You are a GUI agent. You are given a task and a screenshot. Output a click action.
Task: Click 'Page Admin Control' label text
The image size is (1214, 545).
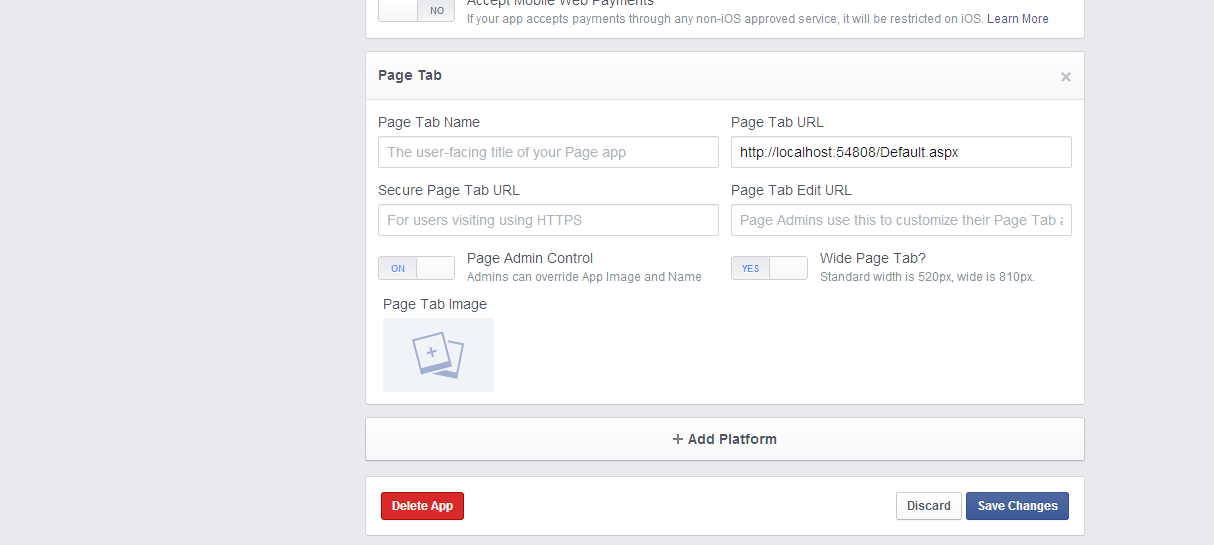[x=530, y=258]
